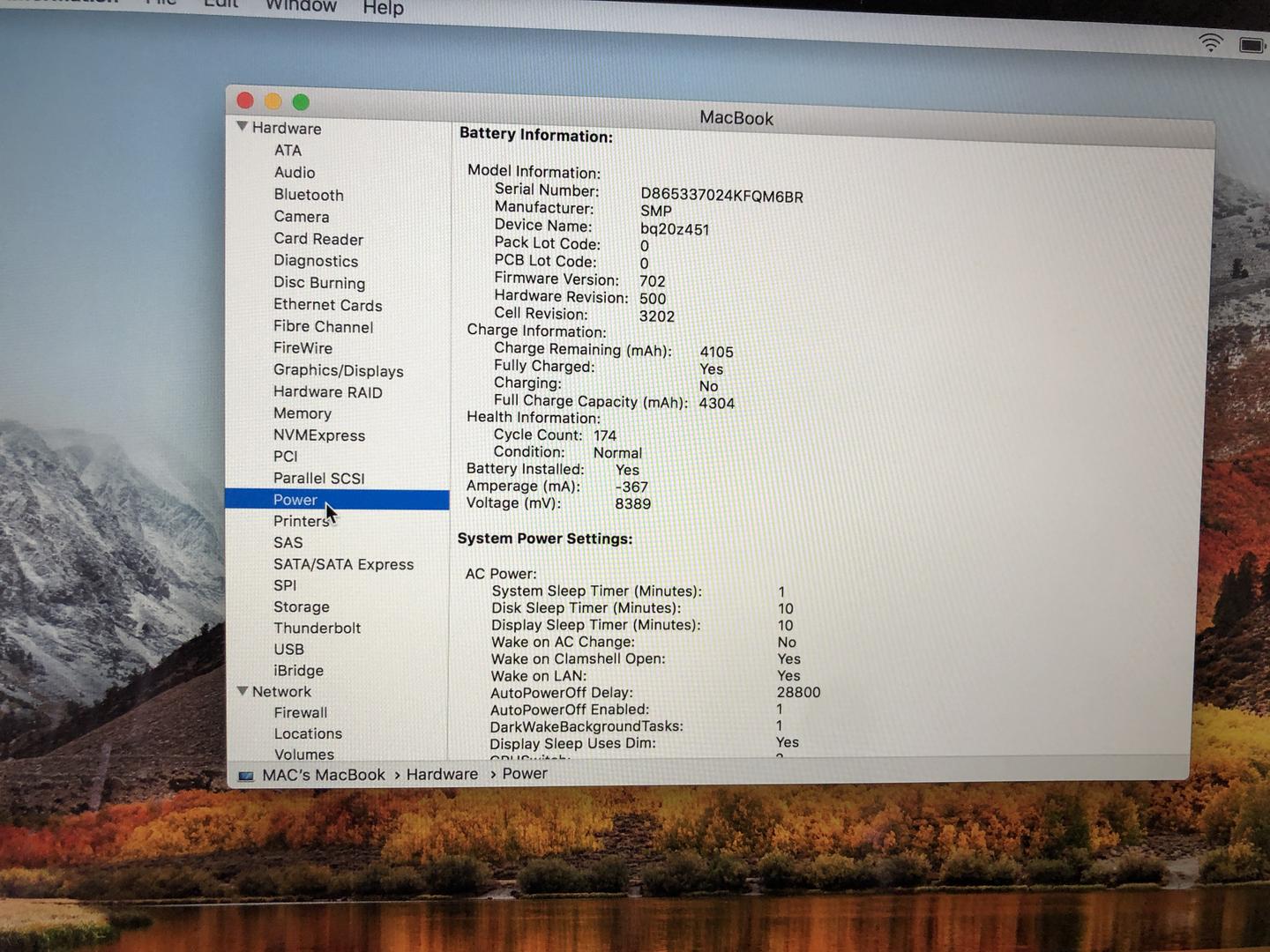Select Storage in the sidebar
Viewport: 1270px width, 952px height.
pos(302,607)
